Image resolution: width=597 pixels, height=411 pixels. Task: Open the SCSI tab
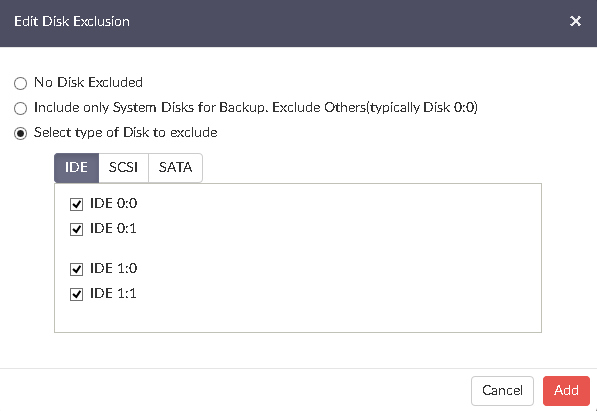(x=123, y=168)
